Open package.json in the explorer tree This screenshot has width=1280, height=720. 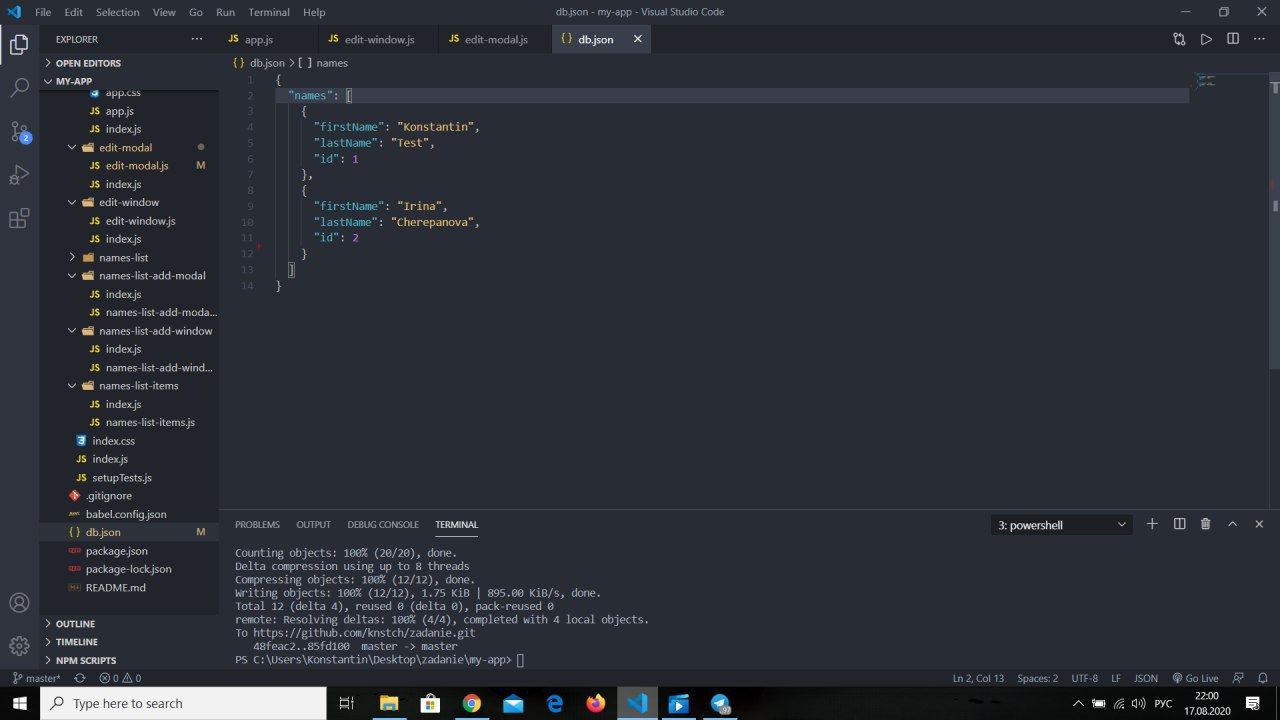(128, 550)
